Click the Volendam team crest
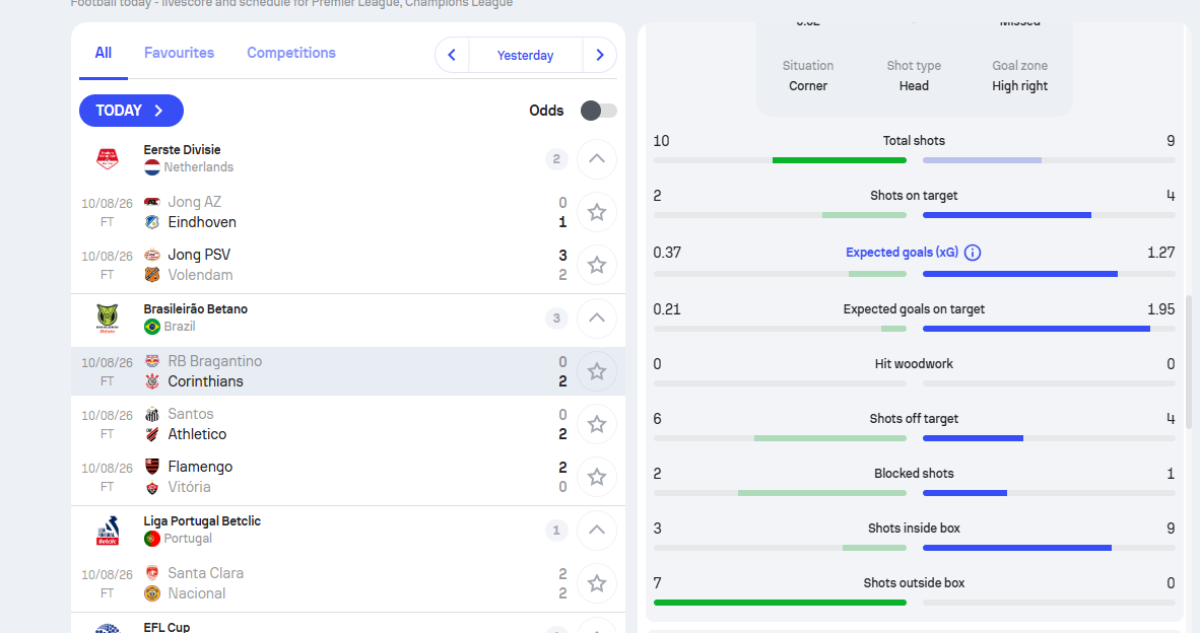Image resolution: width=1200 pixels, height=633 pixels. pos(152,275)
